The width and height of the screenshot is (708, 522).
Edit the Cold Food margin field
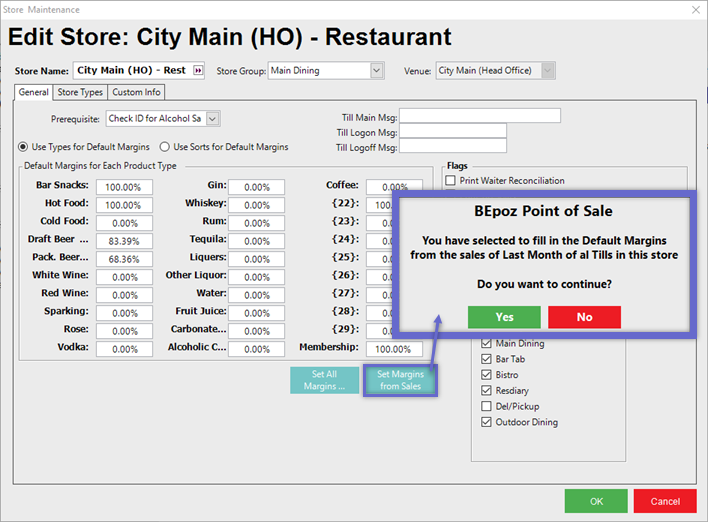124,223
